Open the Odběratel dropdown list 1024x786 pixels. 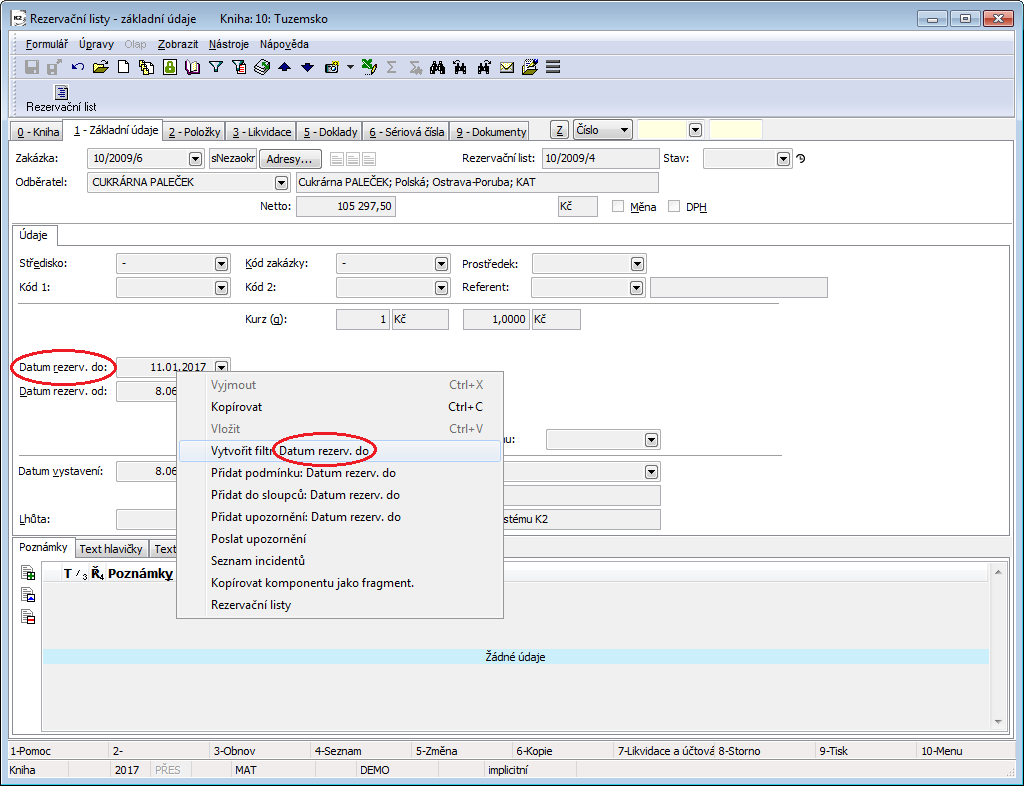click(x=281, y=182)
